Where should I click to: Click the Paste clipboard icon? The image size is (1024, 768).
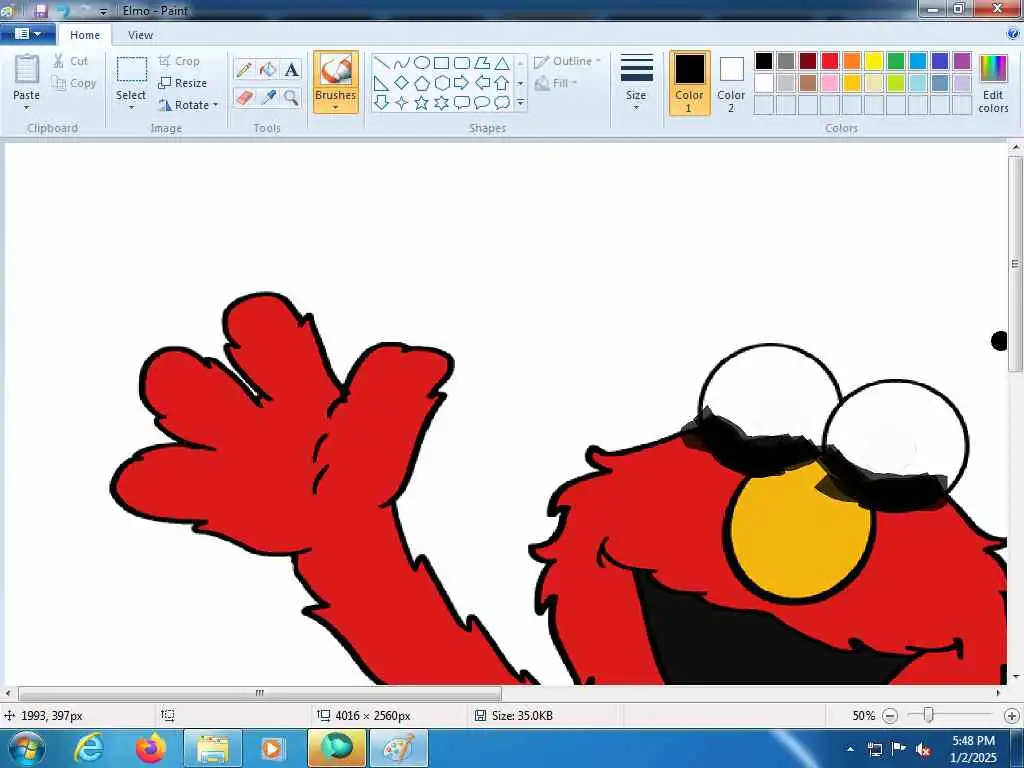pos(27,69)
